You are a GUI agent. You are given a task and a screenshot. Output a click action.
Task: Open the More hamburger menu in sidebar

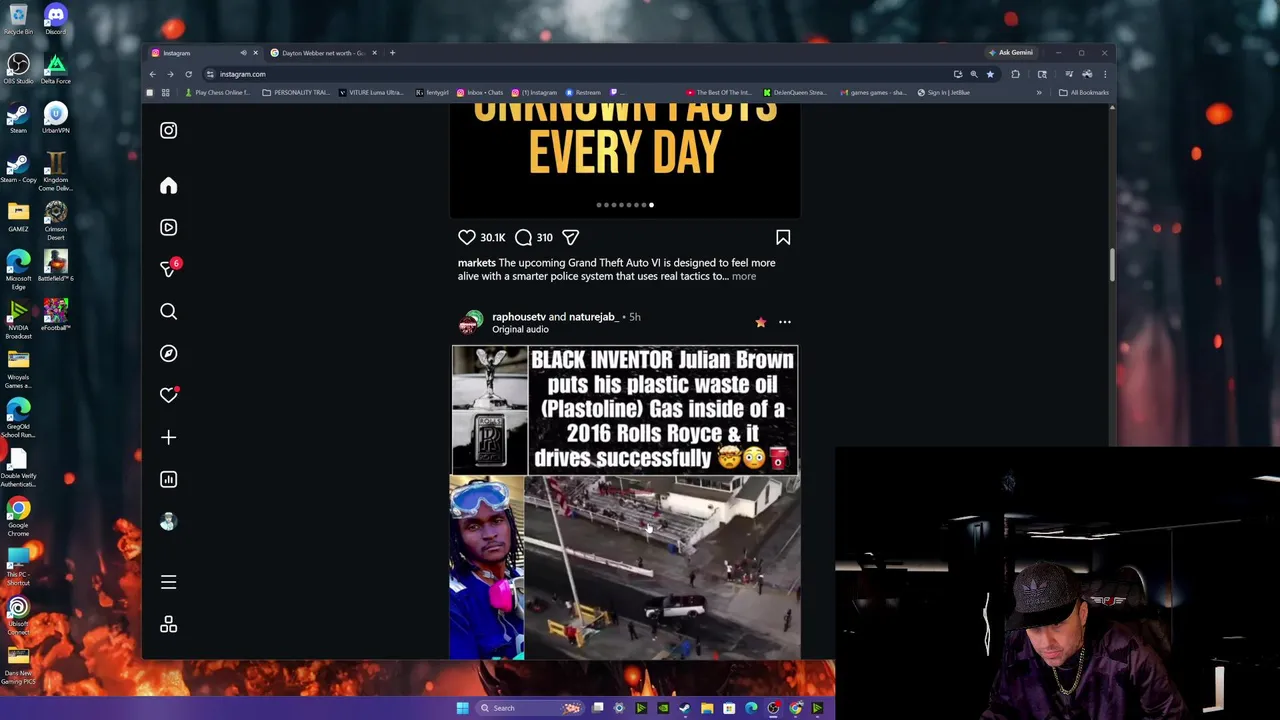(x=168, y=582)
